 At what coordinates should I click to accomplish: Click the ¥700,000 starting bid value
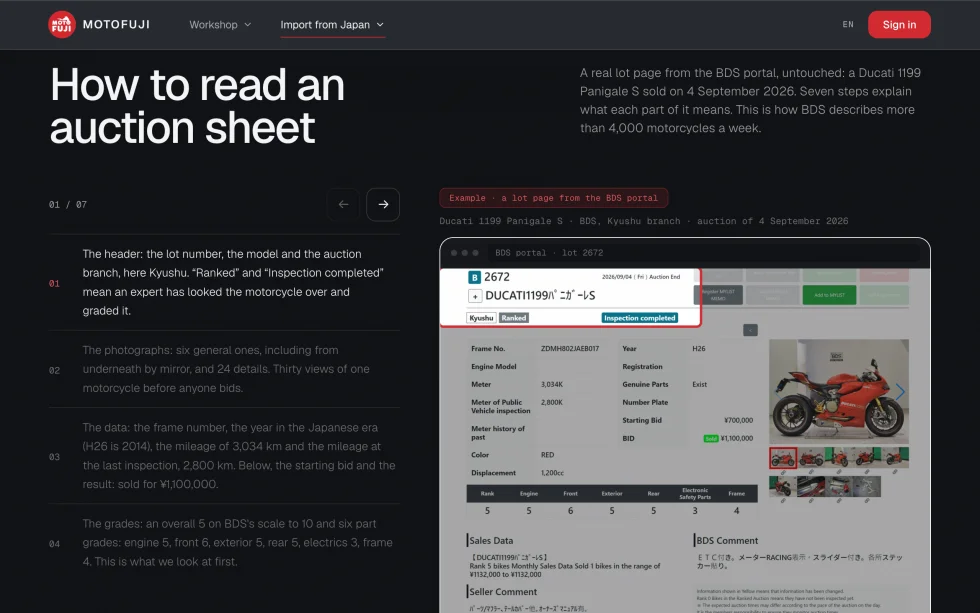[738, 421]
